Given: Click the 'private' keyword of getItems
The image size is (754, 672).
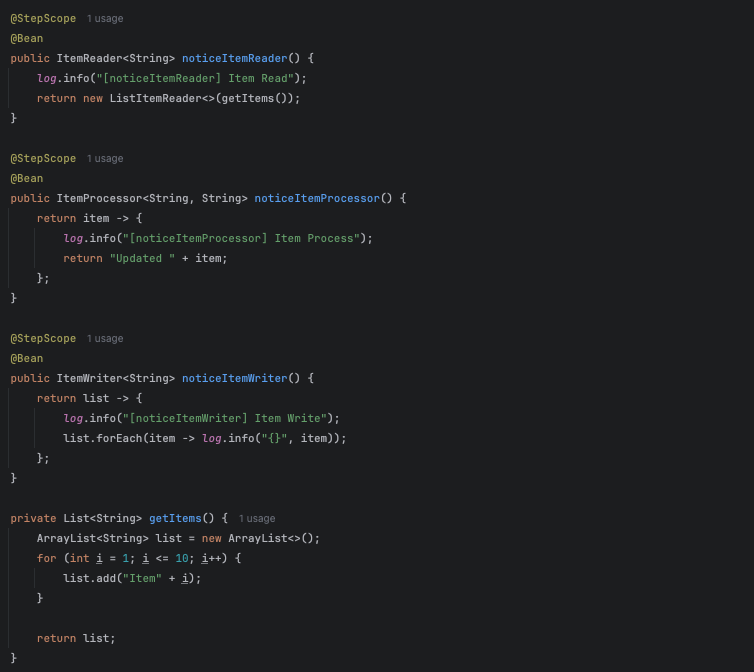Looking at the screenshot, I should click(34, 519).
